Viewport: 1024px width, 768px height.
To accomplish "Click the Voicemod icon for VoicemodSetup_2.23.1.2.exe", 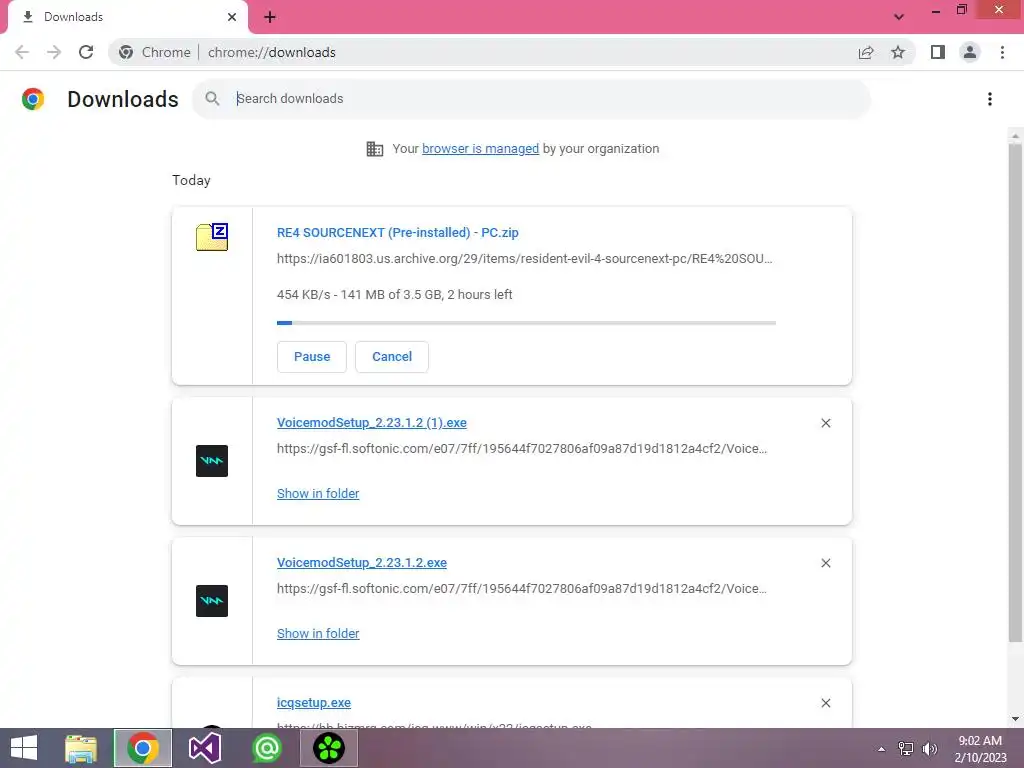I will pos(212,601).
